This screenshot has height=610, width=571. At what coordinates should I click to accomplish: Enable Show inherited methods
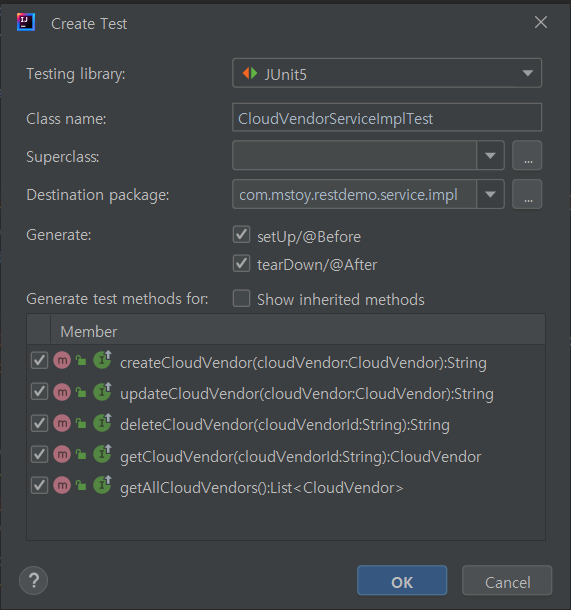[241, 298]
